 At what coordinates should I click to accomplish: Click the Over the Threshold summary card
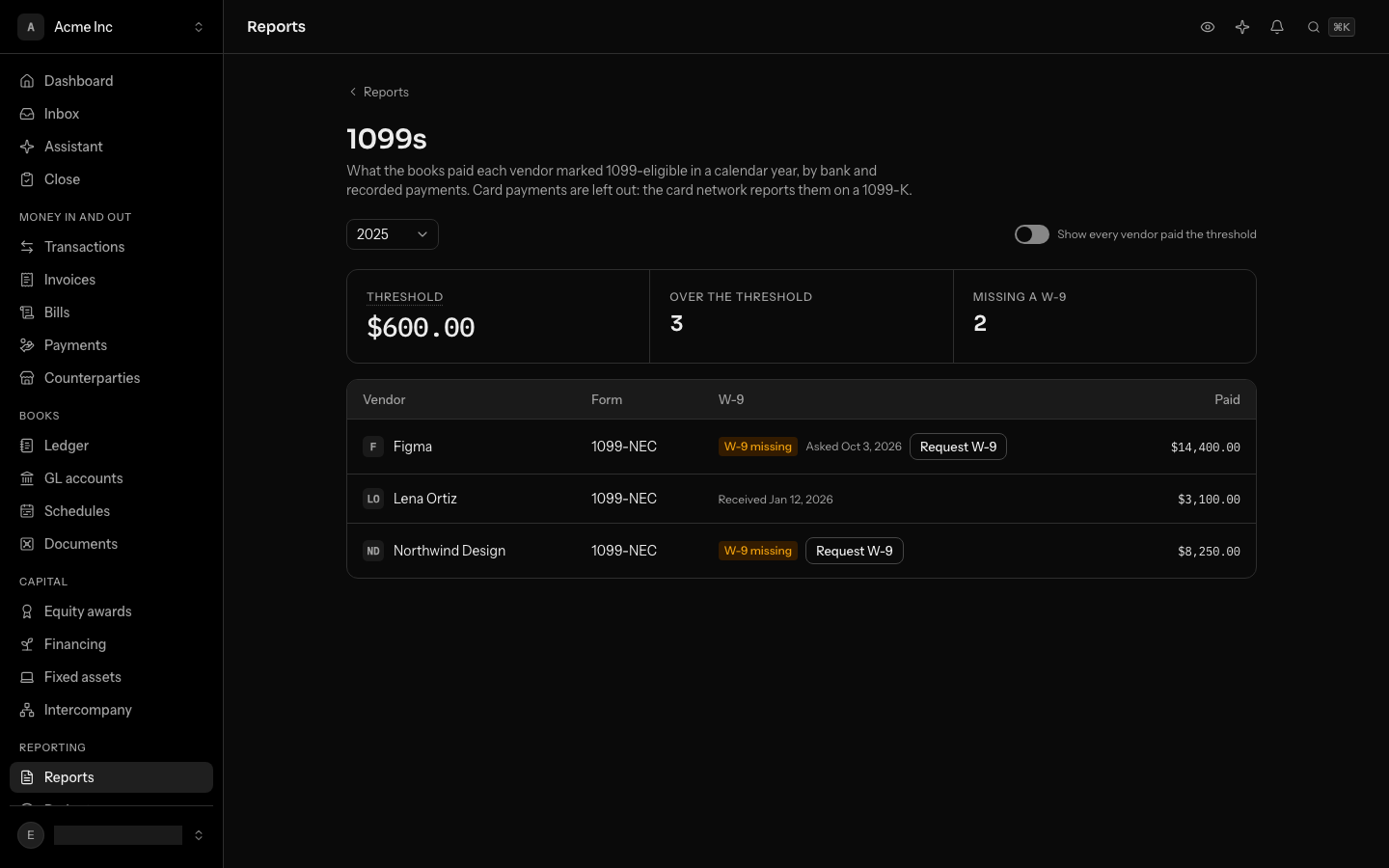click(x=802, y=316)
